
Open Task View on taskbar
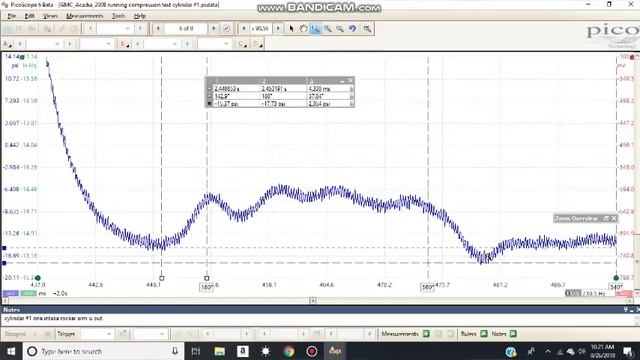196,351
